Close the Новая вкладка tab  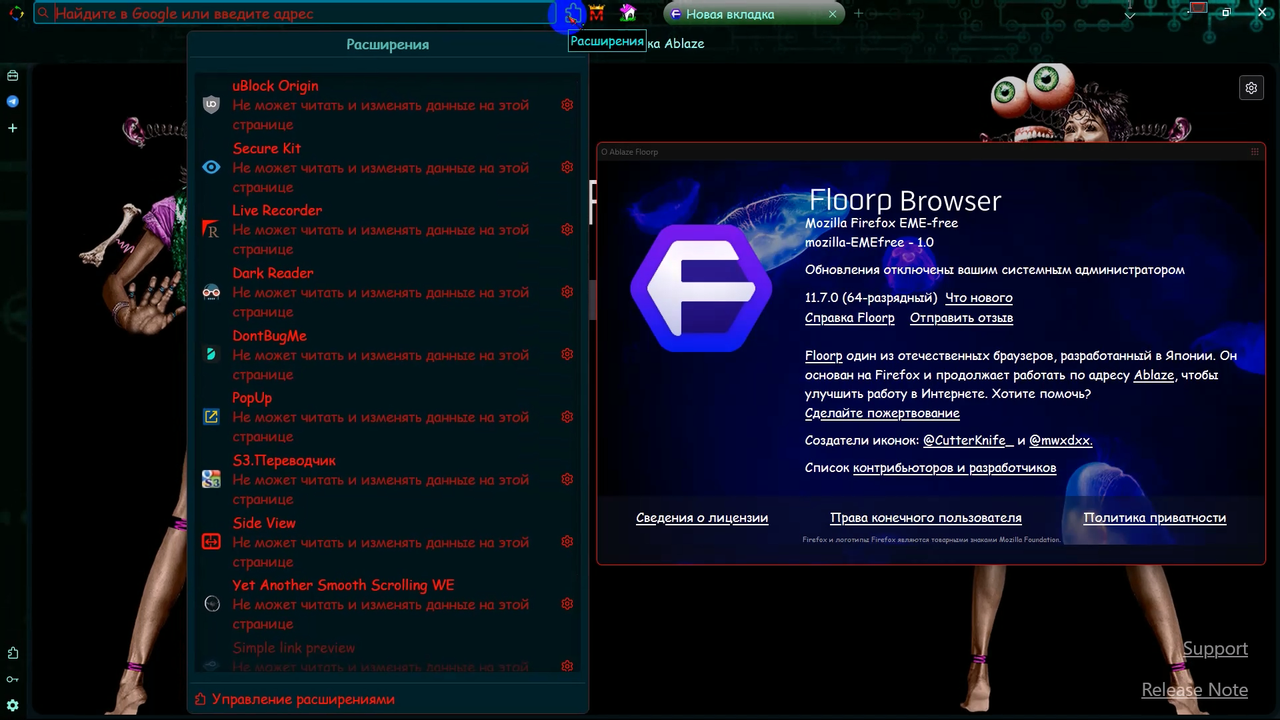click(832, 14)
